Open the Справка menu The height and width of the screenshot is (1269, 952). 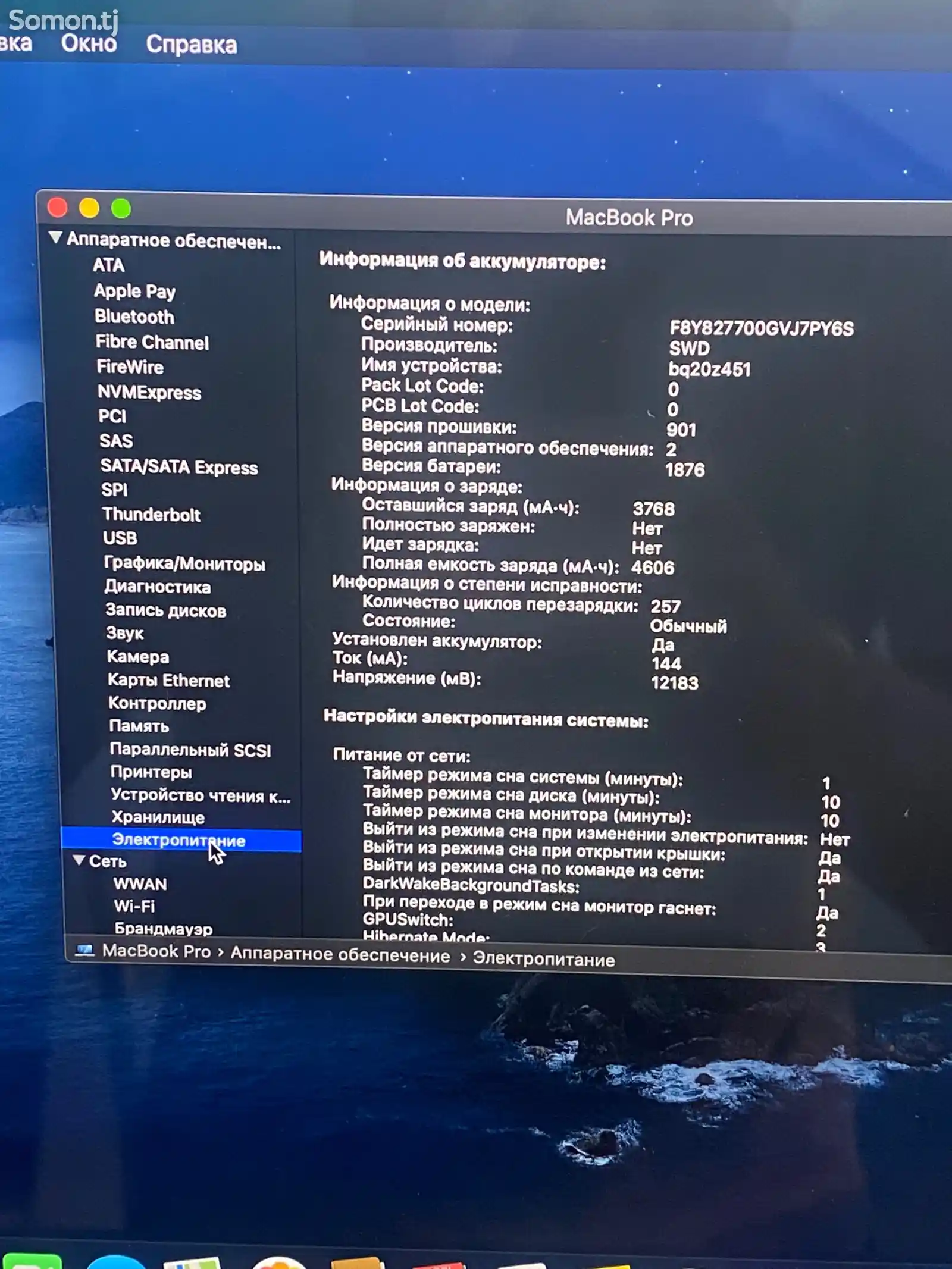[192, 45]
